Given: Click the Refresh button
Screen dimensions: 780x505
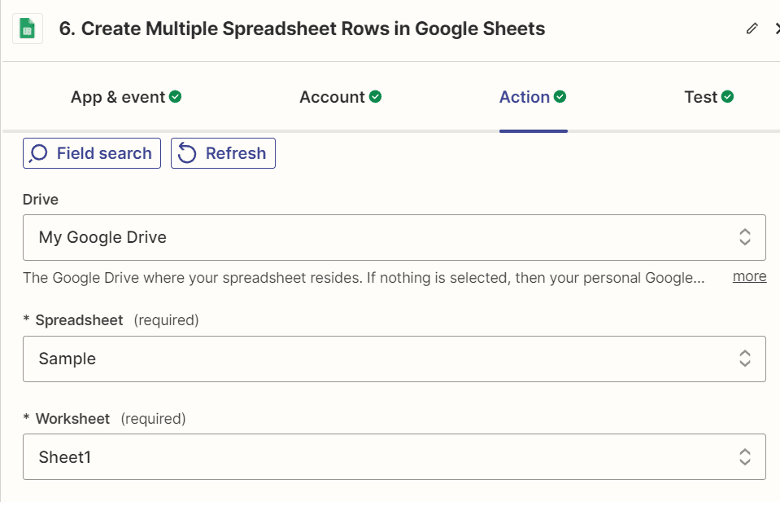Looking at the screenshot, I should (x=223, y=153).
